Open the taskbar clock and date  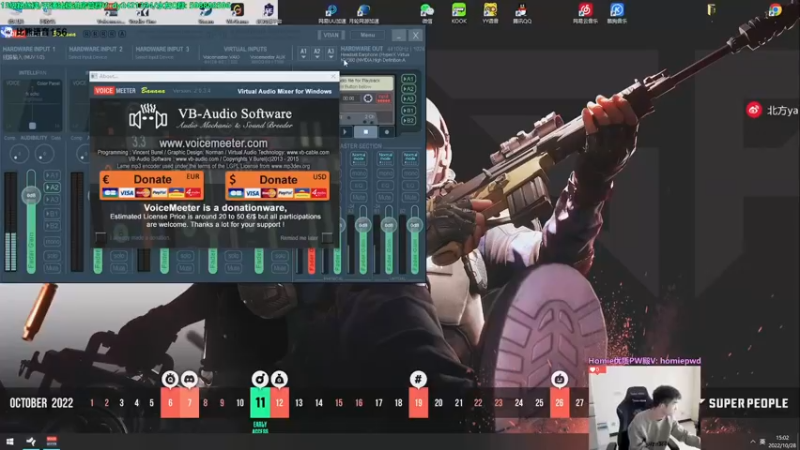(782, 441)
